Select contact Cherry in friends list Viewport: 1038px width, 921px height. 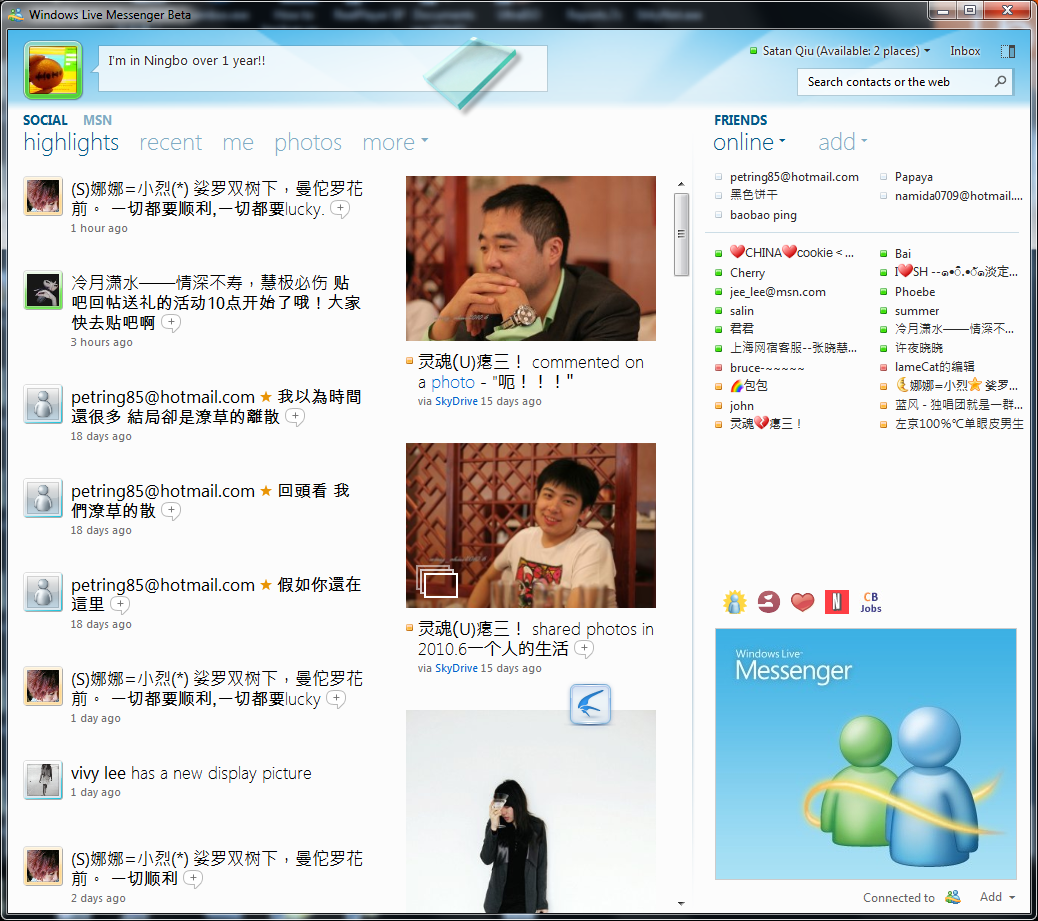[x=747, y=273]
